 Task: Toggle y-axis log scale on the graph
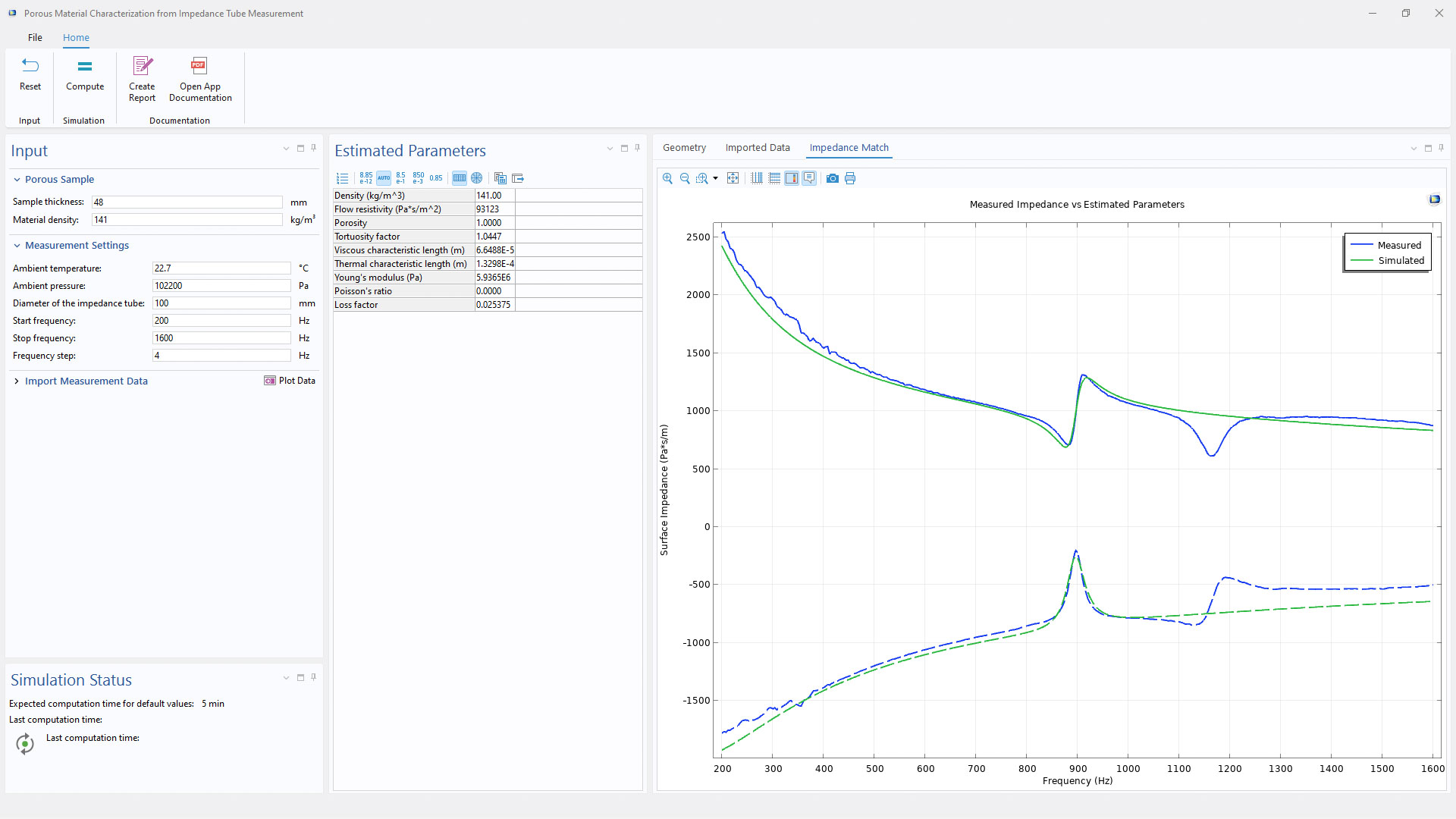pyautogui.click(x=774, y=178)
